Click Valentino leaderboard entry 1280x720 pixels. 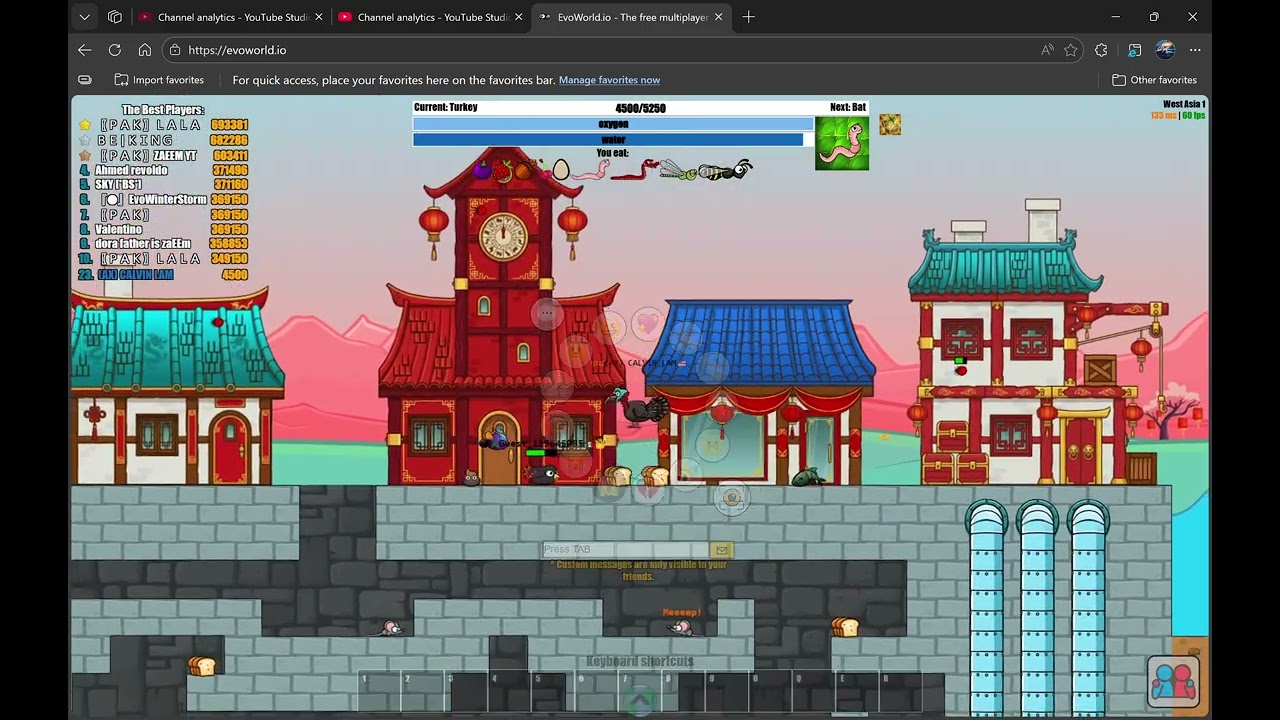click(164, 229)
